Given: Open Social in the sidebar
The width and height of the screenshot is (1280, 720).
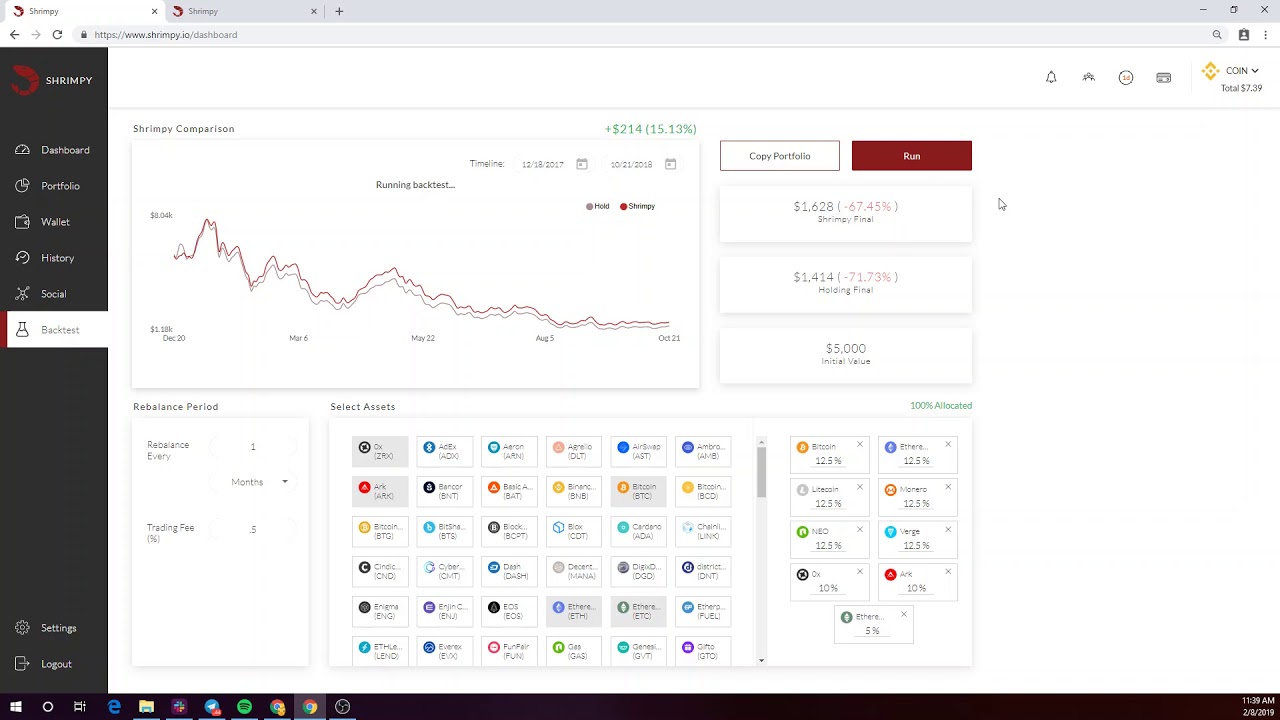Looking at the screenshot, I should (54, 294).
